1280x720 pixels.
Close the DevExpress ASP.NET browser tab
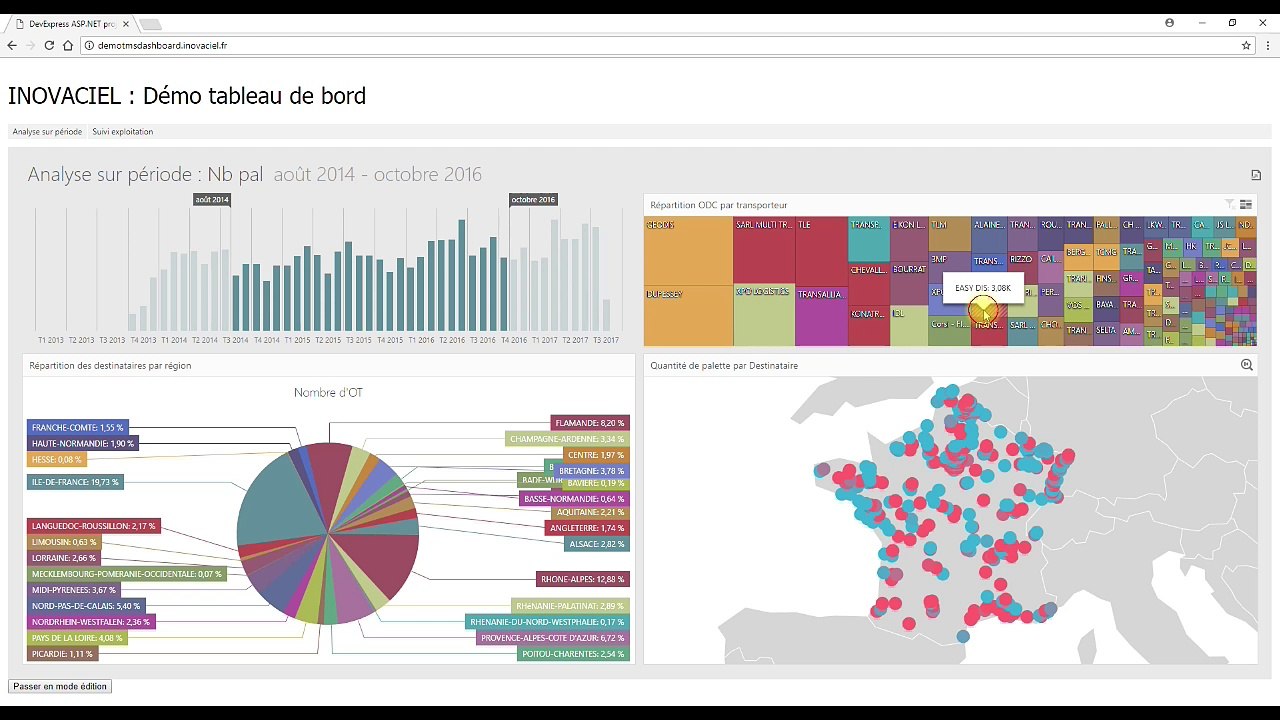(x=126, y=23)
